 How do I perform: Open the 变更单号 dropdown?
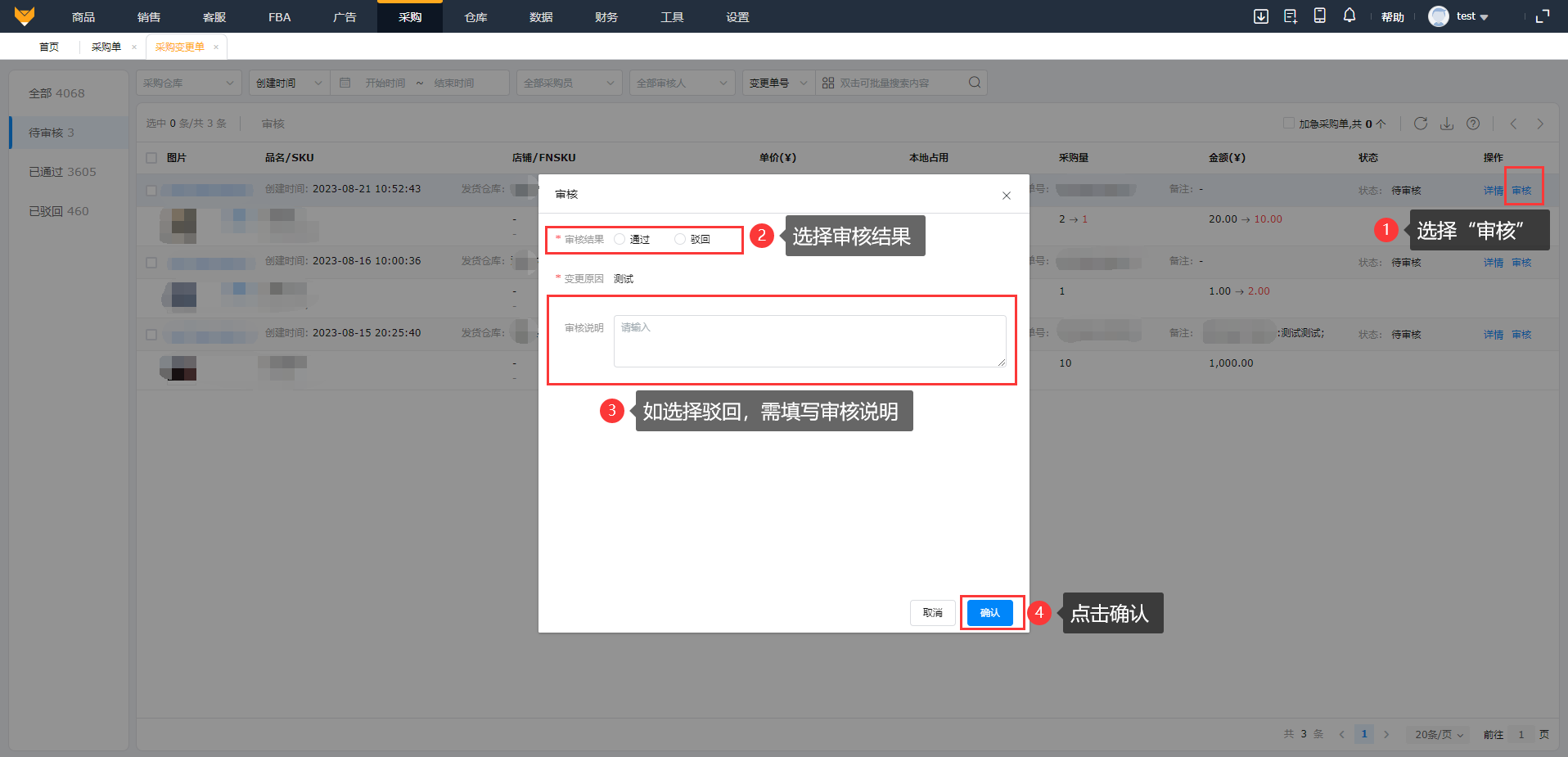[779, 83]
